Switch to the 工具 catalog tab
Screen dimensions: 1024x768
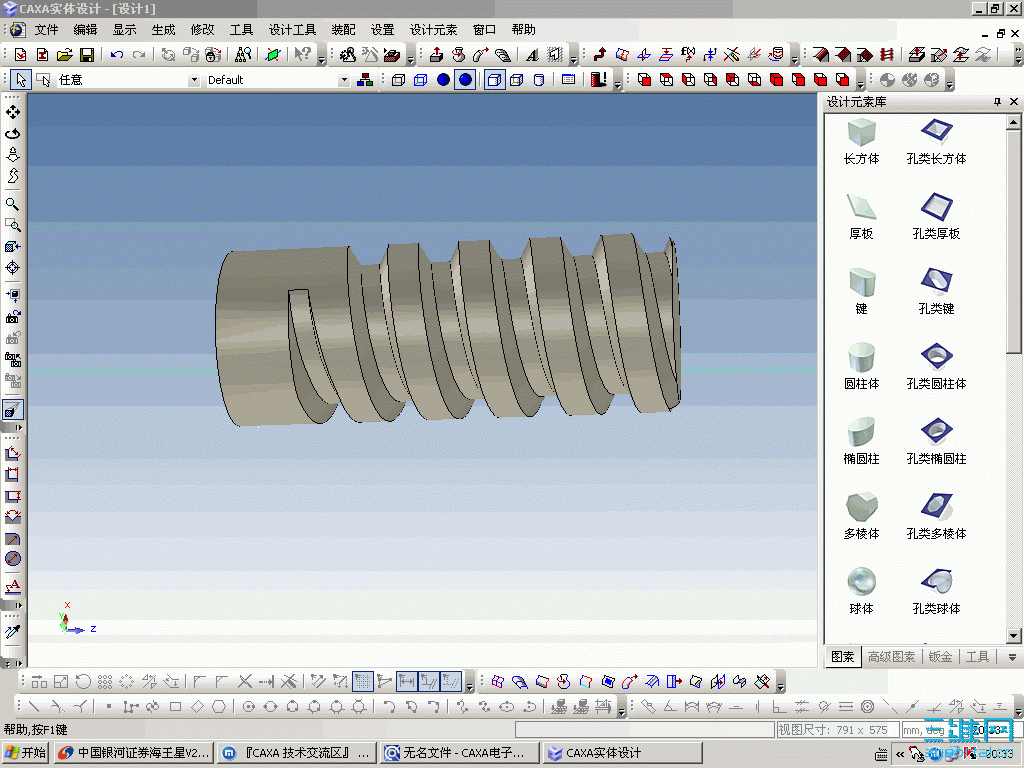click(x=977, y=657)
